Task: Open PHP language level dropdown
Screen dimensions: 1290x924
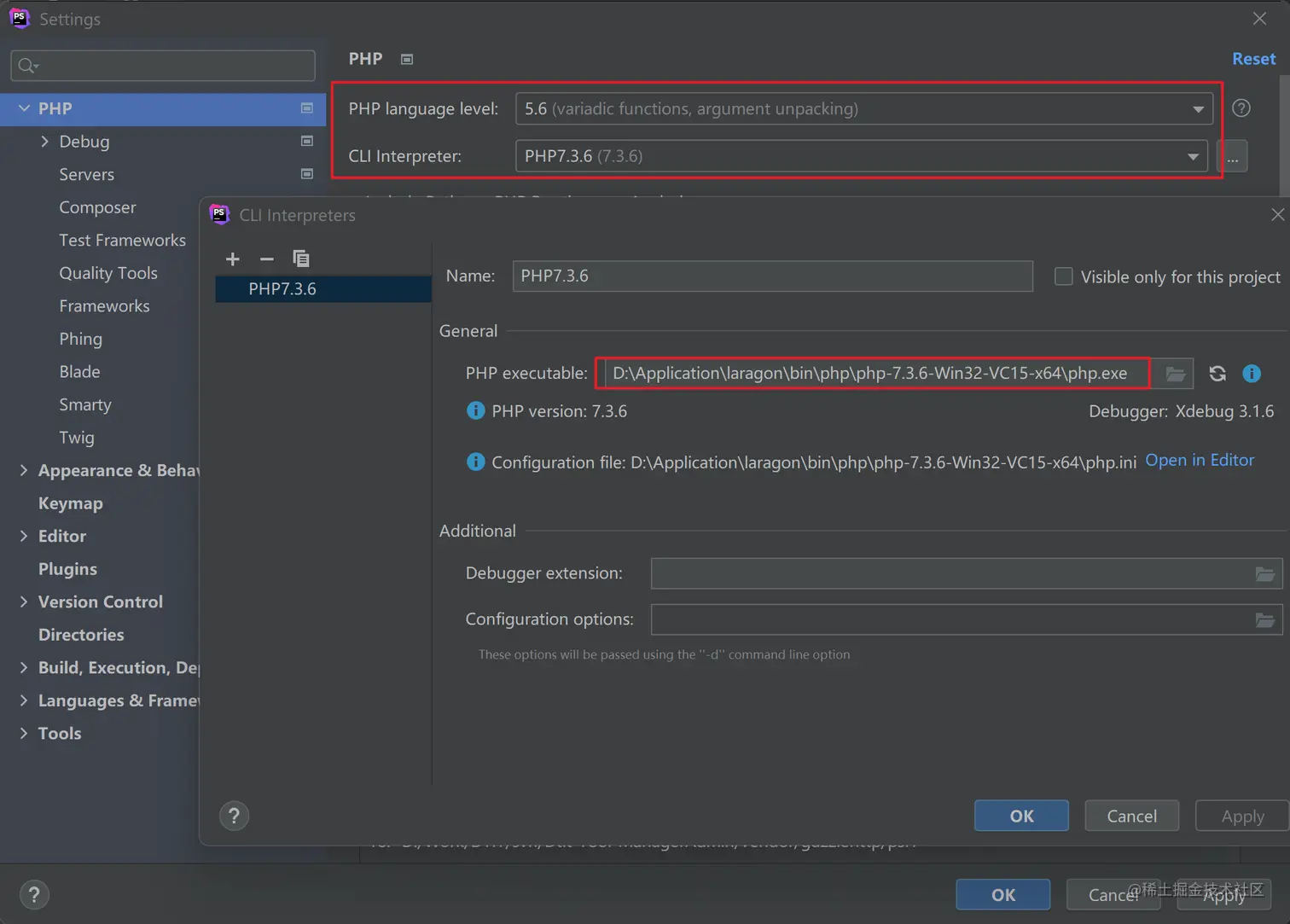Action: [x=1198, y=109]
